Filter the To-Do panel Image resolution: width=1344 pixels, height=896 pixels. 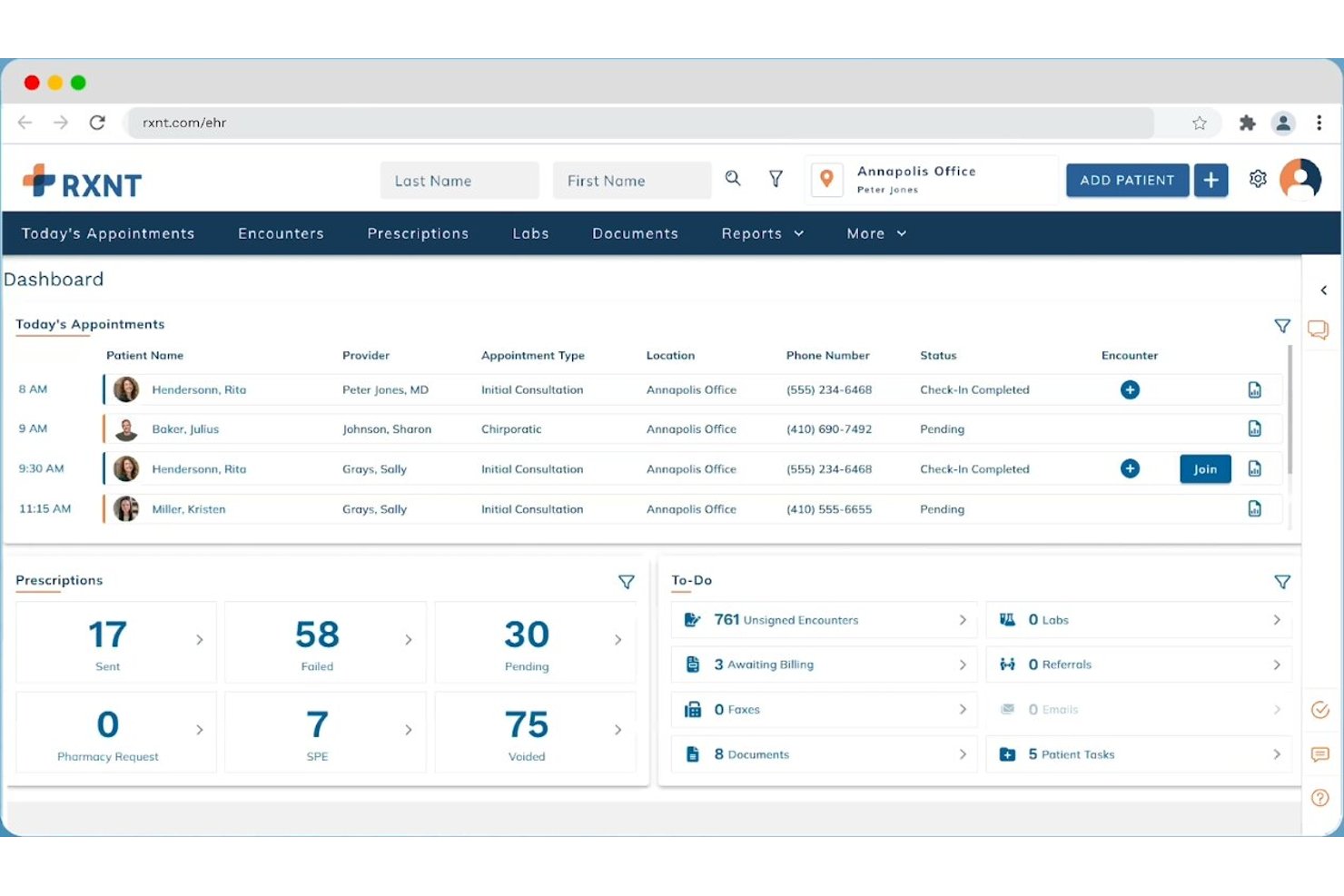pos(1282,582)
